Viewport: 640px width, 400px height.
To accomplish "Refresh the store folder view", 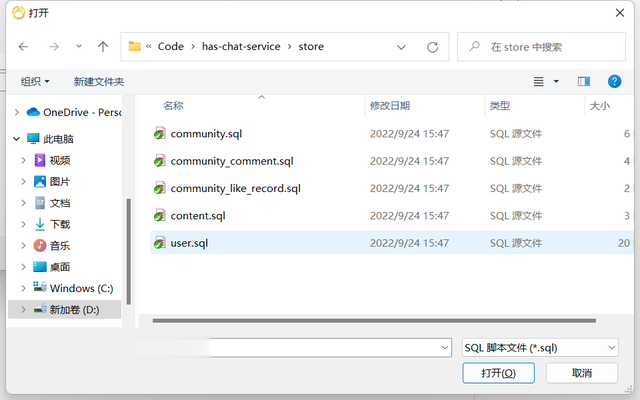I will (x=433, y=47).
